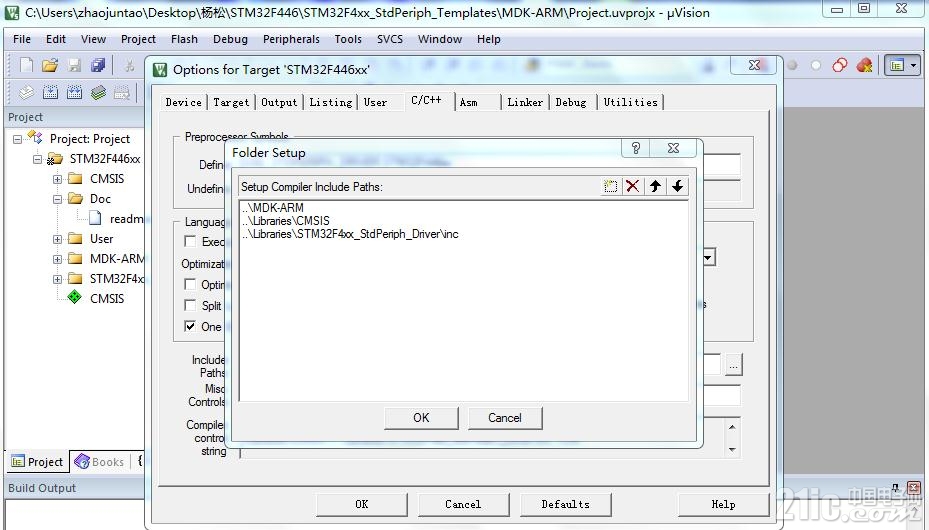Click the green diamond CMSIS component icon
The image size is (929, 530).
tap(75, 297)
